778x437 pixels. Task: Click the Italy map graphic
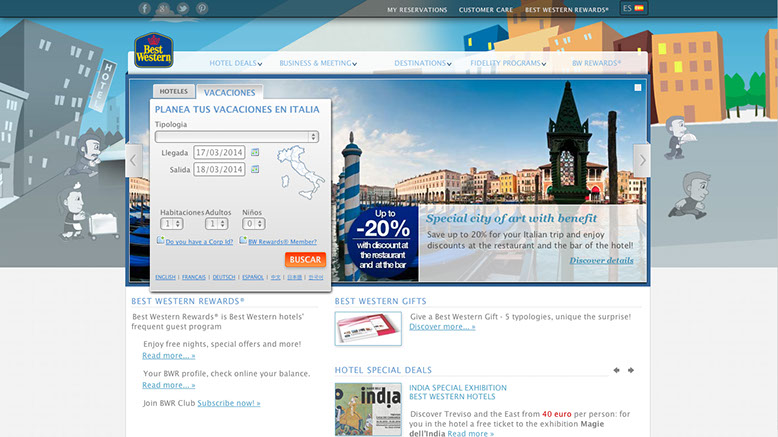tap(300, 172)
